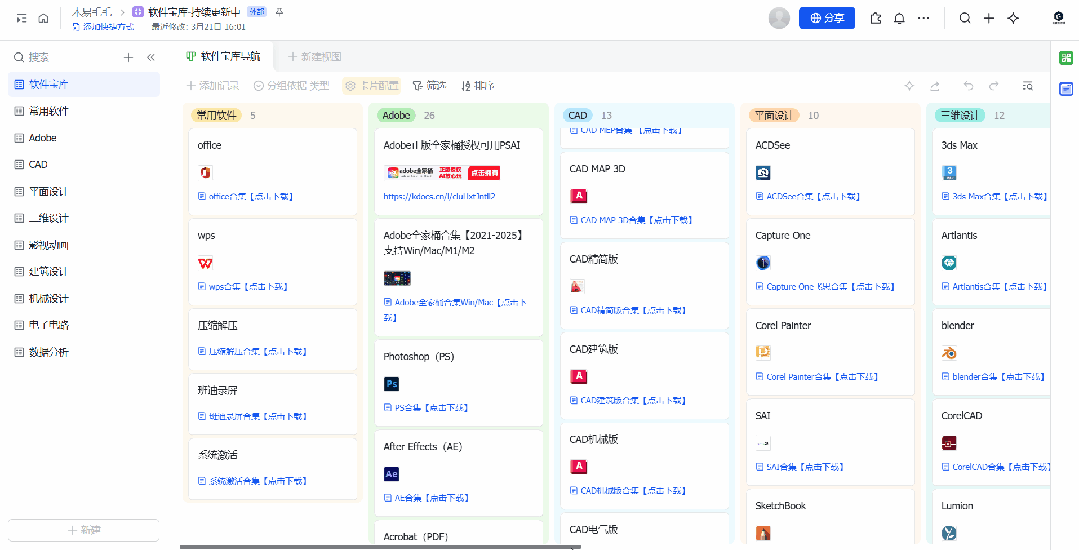Open the SAI合集 download link
Image resolution: width=1079 pixels, height=550 pixels.
pos(799,467)
